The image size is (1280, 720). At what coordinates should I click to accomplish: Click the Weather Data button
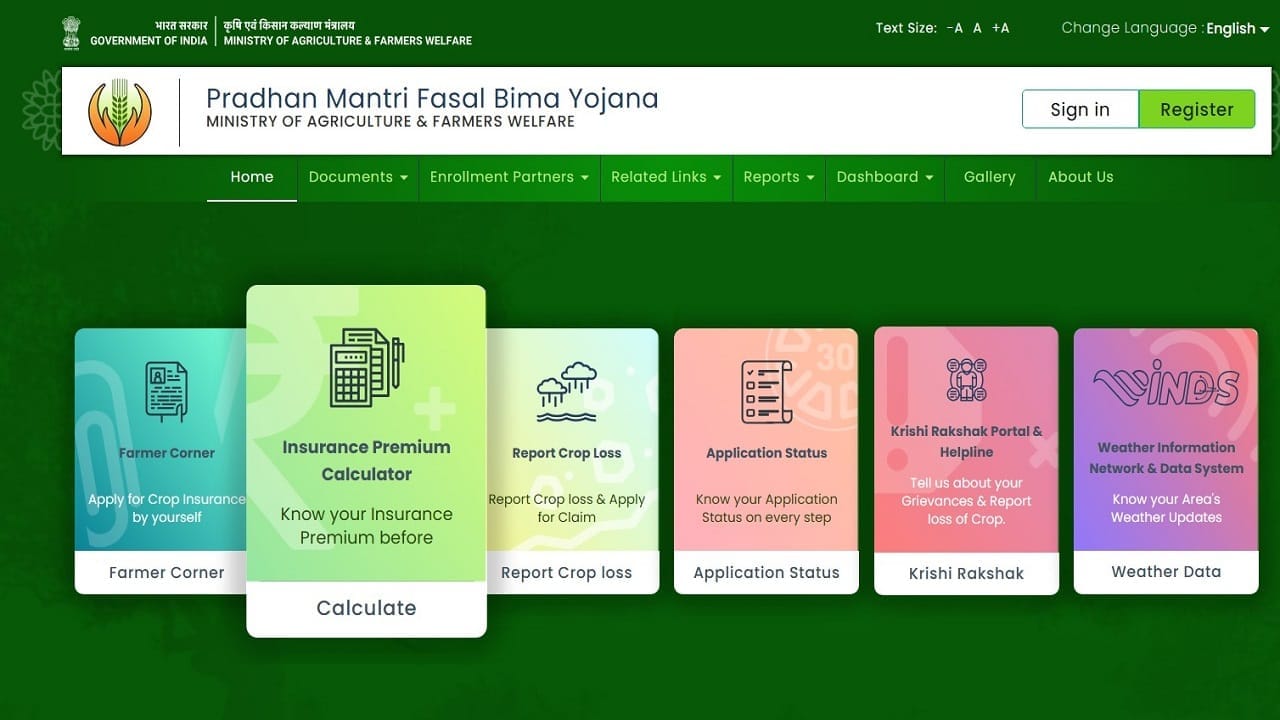point(1166,572)
